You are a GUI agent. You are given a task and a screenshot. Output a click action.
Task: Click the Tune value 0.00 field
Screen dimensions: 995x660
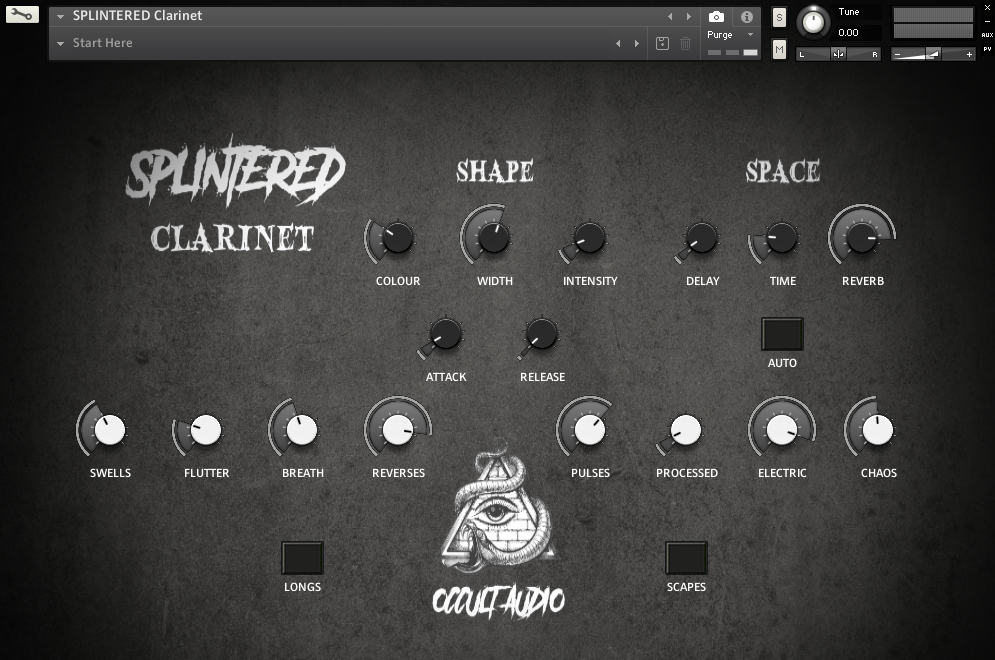point(855,32)
